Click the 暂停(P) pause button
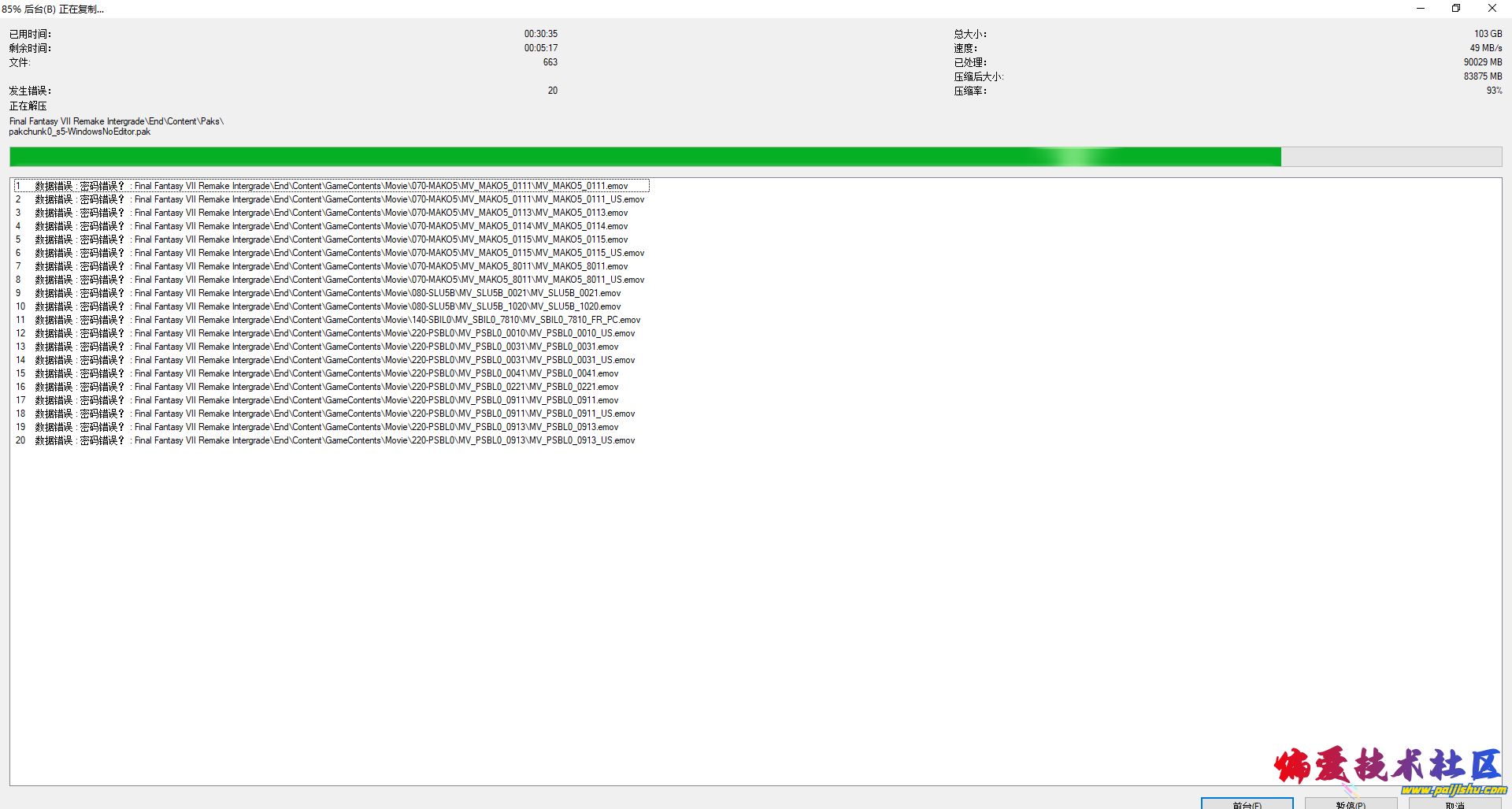The width and height of the screenshot is (1512, 809). pos(1351,805)
